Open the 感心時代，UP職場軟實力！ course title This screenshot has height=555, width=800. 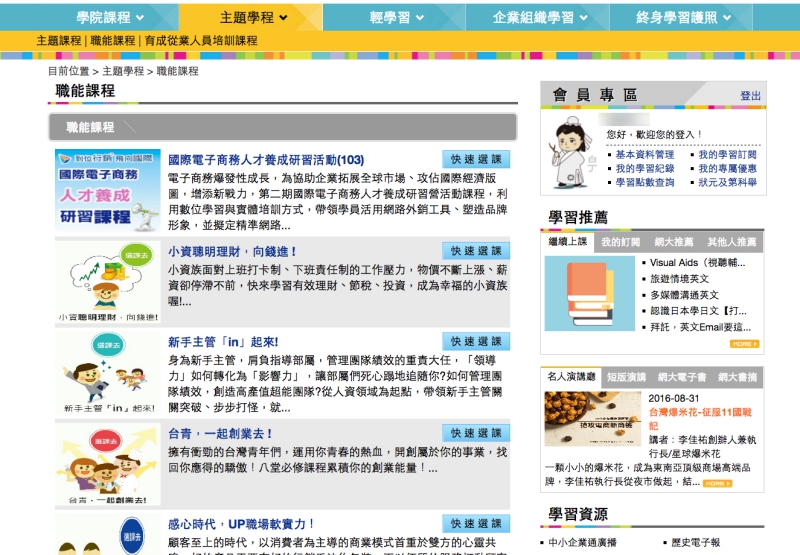point(241,524)
